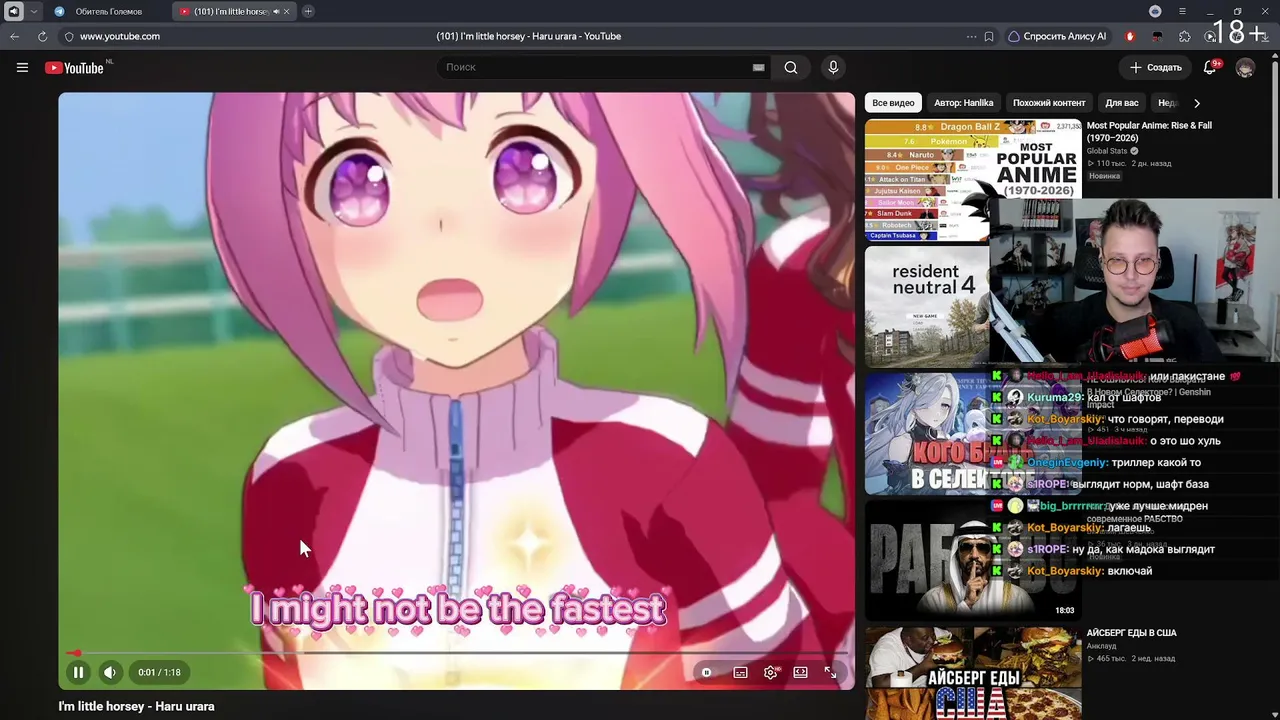Go to the YouTube home logo
Viewport: 1280px width, 720px height.
click(x=75, y=67)
